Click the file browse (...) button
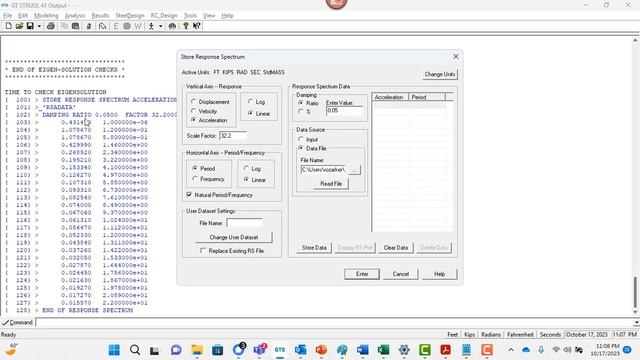 355,170
